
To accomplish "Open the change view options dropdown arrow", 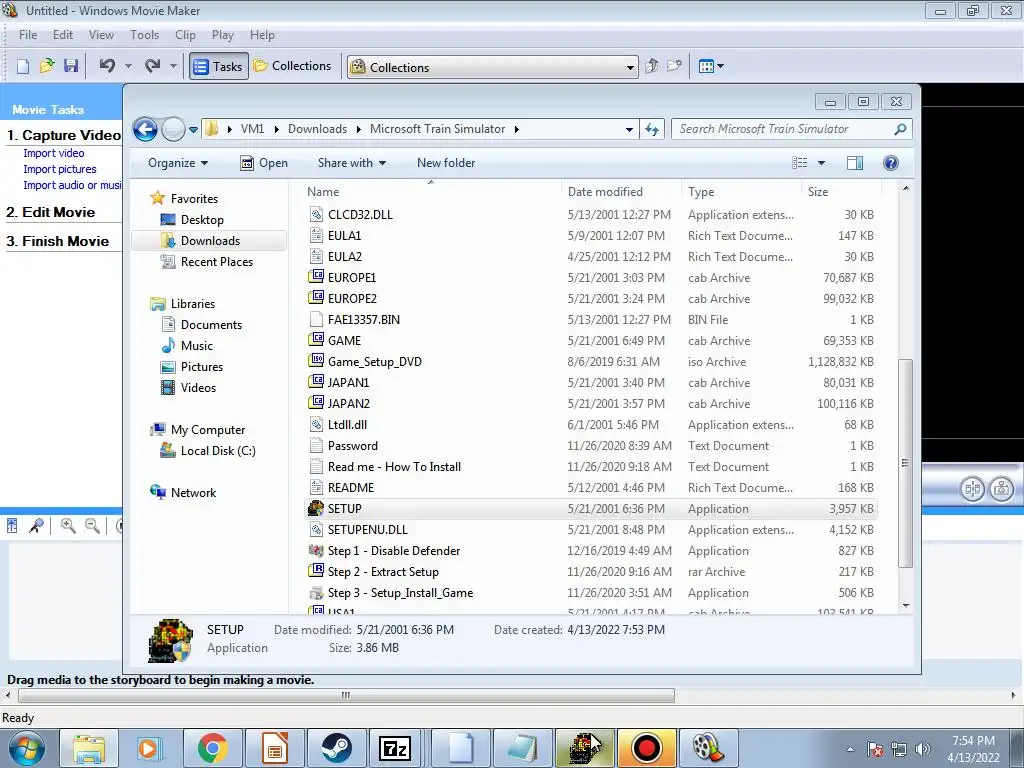I will pos(822,163).
